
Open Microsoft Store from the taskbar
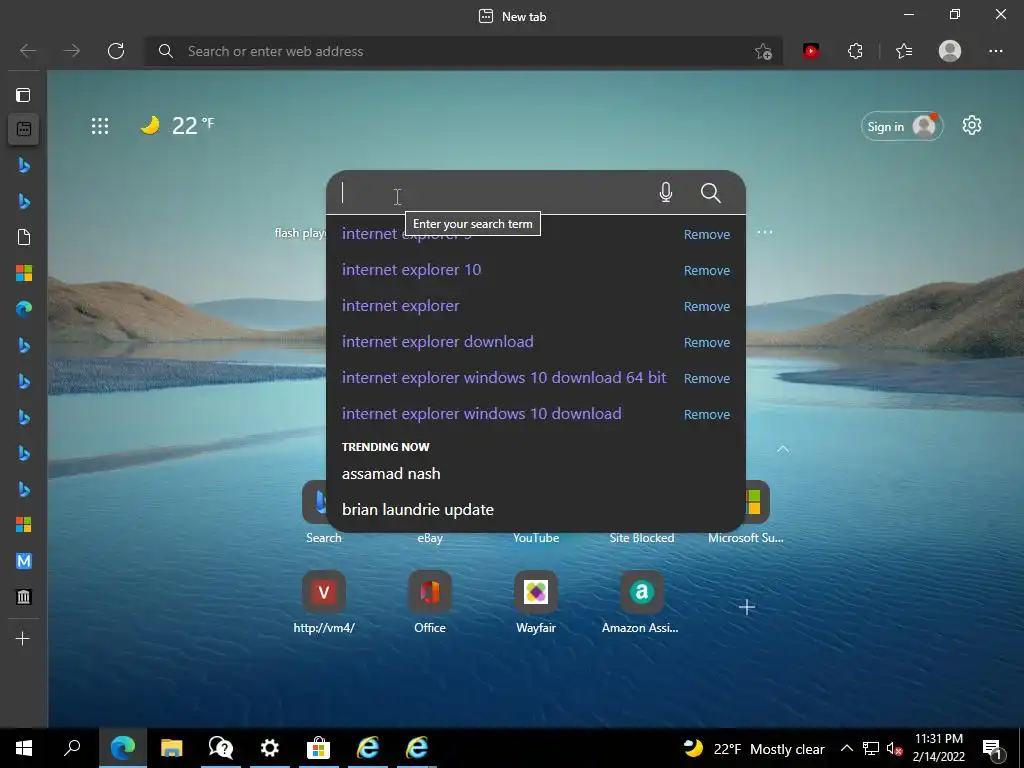(x=318, y=748)
